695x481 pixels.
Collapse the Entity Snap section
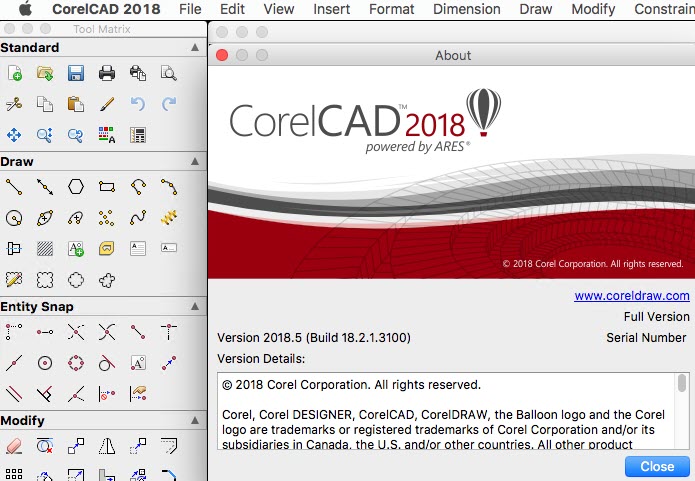(195, 306)
